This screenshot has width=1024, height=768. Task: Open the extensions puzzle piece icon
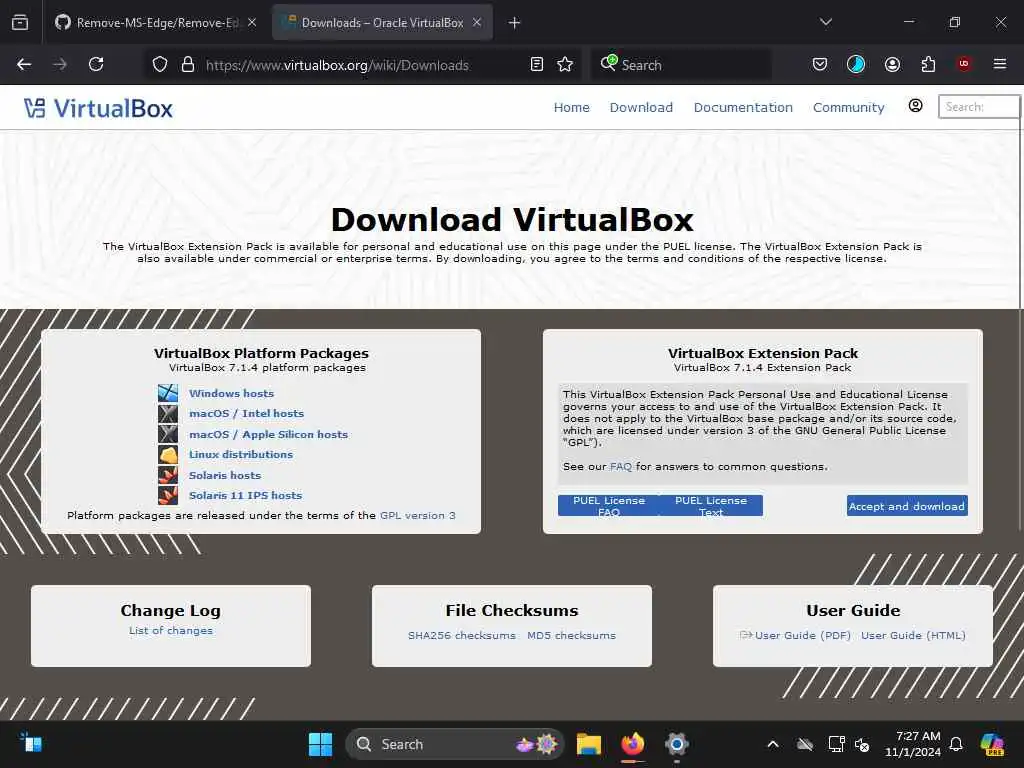click(x=928, y=64)
